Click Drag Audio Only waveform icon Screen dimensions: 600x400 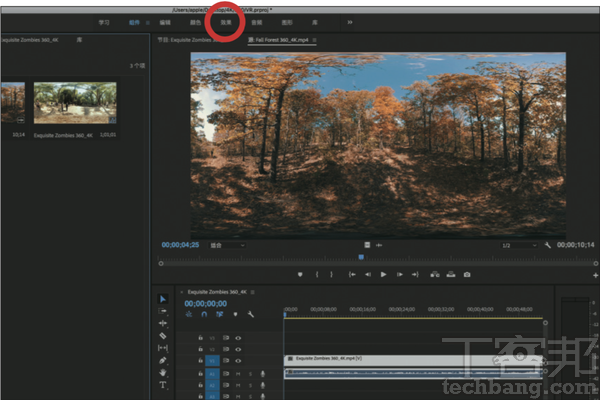pyautogui.click(x=379, y=245)
